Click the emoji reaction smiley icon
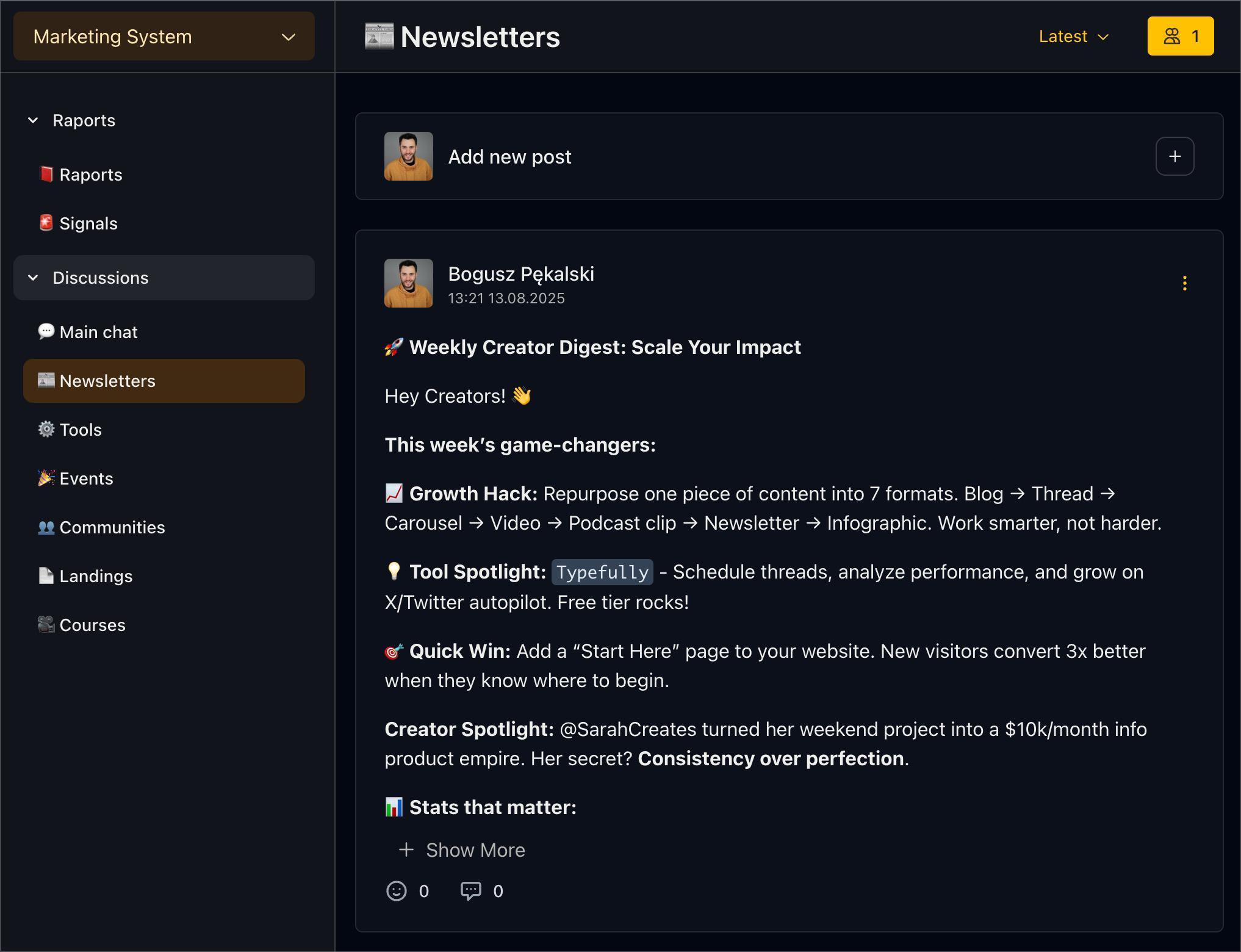The image size is (1241, 952). [397, 891]
